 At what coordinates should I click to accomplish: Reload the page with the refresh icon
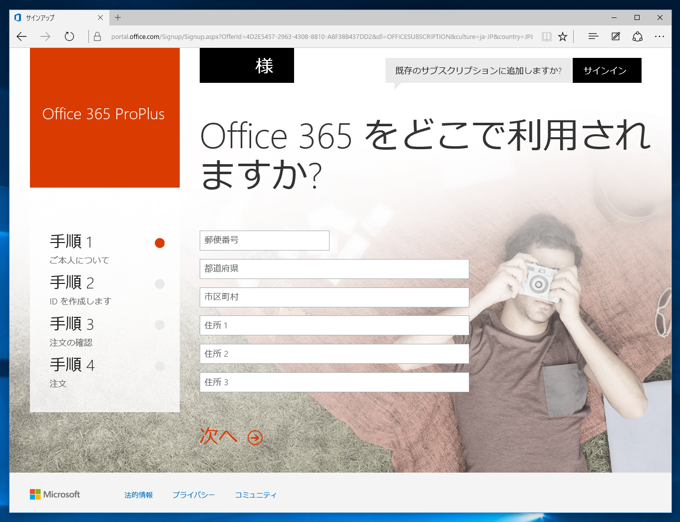(x=69, y=37)
